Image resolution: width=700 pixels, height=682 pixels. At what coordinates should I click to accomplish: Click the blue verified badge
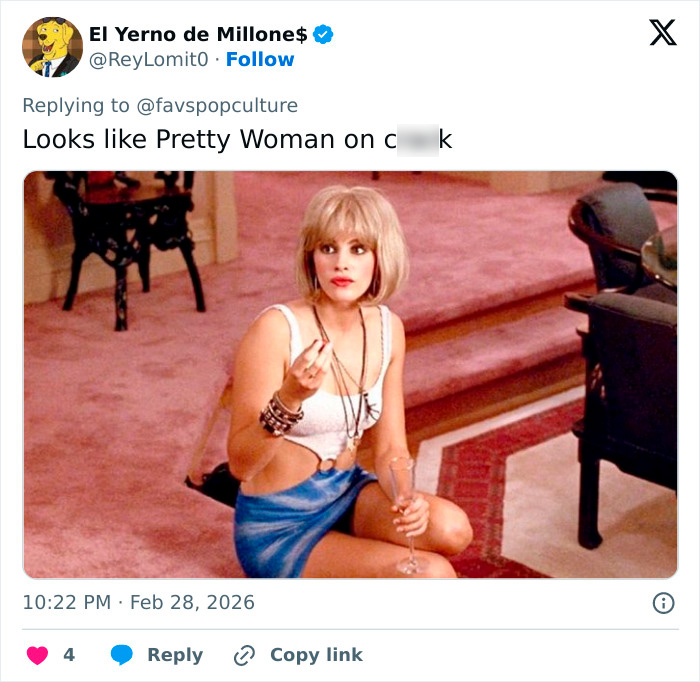point(323,34)
